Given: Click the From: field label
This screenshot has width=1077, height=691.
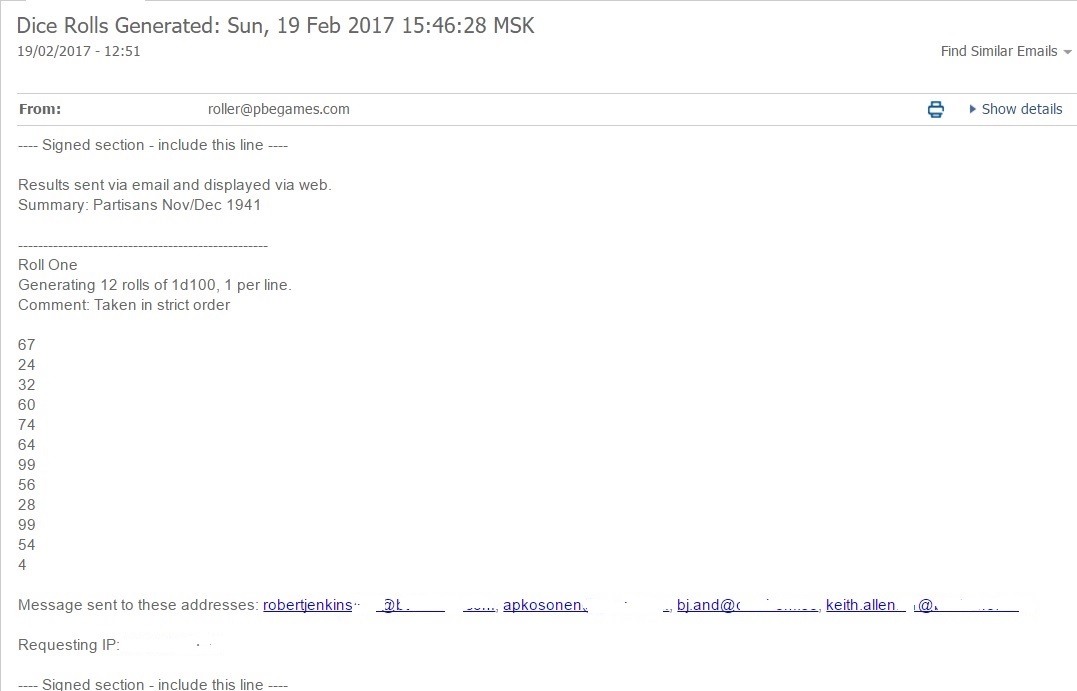Looking at the screenshot, I should [40, 109].
